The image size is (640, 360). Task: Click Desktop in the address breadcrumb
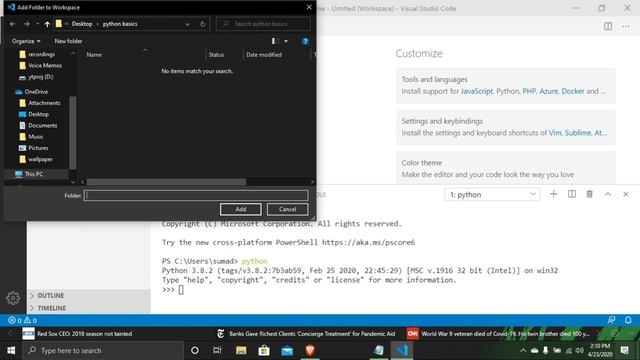pyautogui.click(x=82, y=24)
